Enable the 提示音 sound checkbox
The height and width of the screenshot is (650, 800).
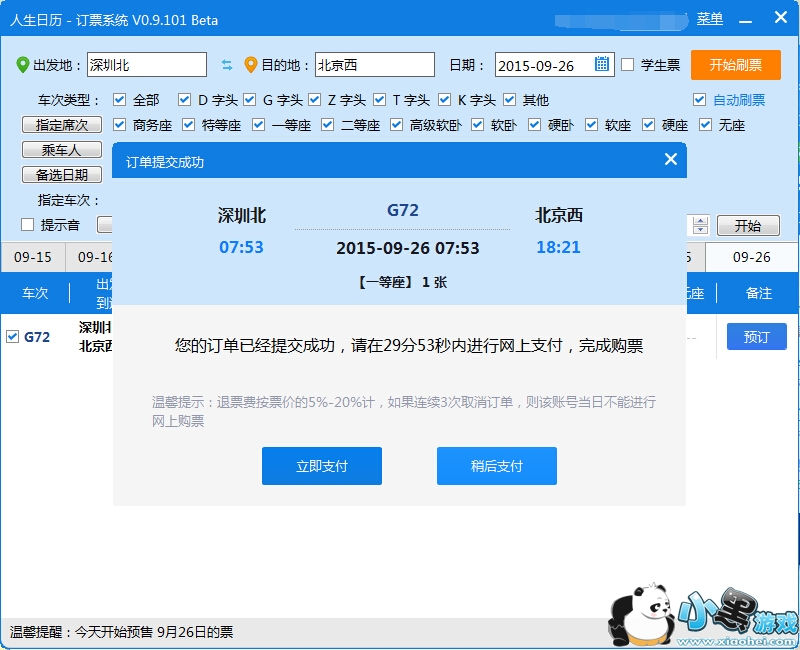[x=28, y=224]
